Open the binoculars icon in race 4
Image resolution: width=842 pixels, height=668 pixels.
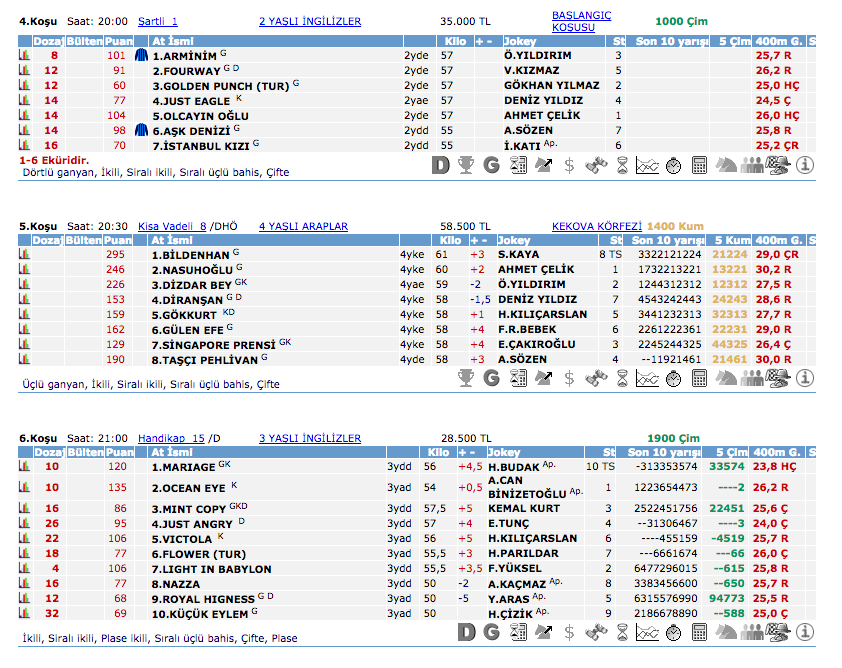coord(596,165)
